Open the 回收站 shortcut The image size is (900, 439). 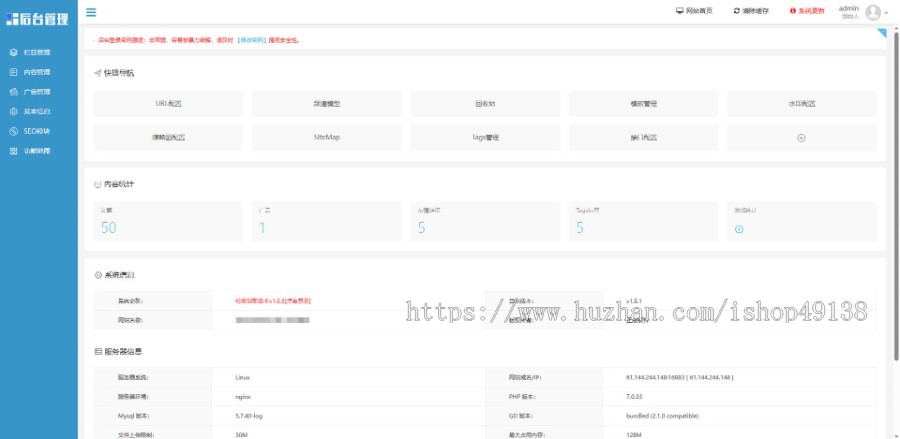[x=485, y=104]
